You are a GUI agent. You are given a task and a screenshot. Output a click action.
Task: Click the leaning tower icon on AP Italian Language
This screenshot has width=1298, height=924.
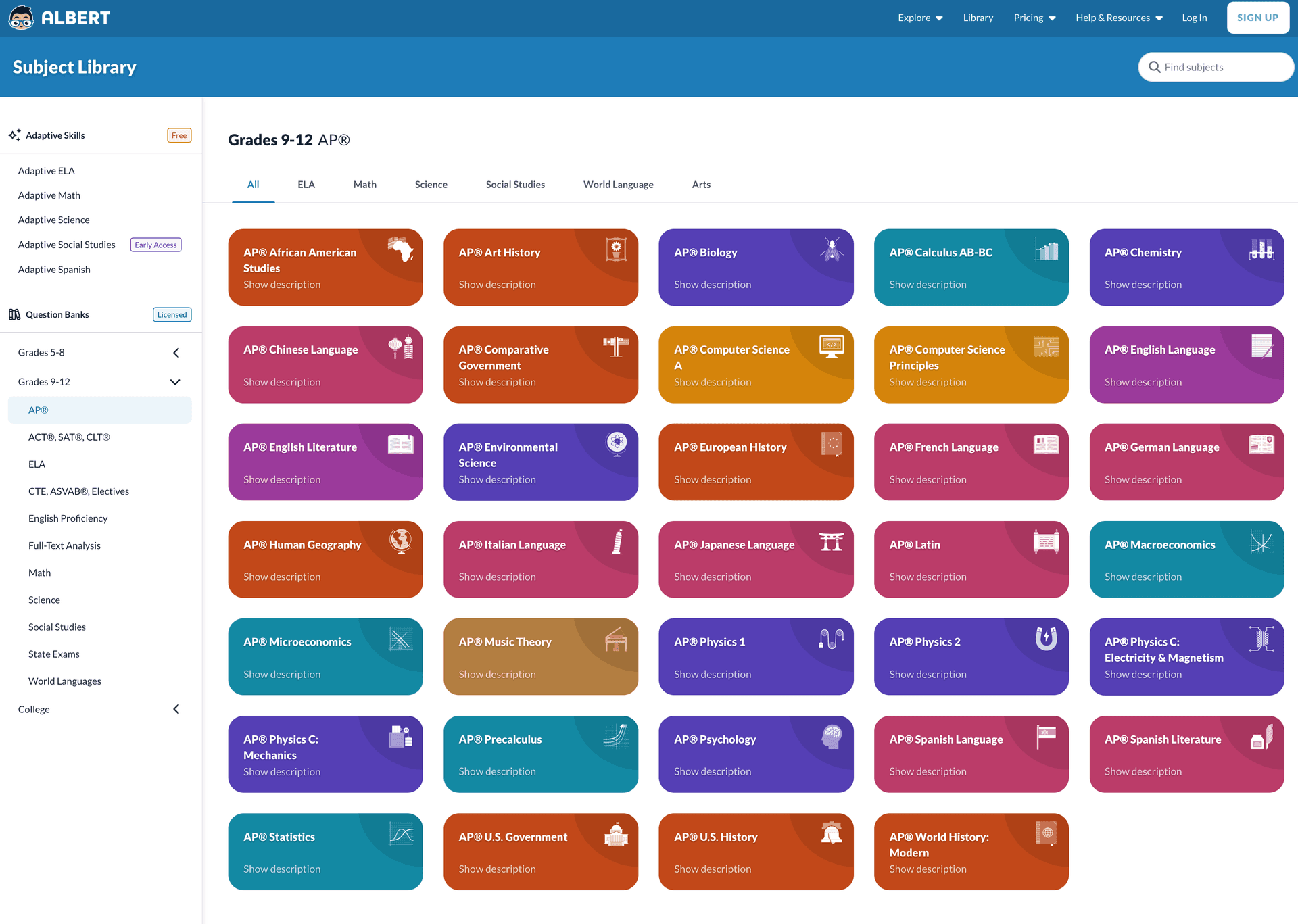(x=617, y=541)
